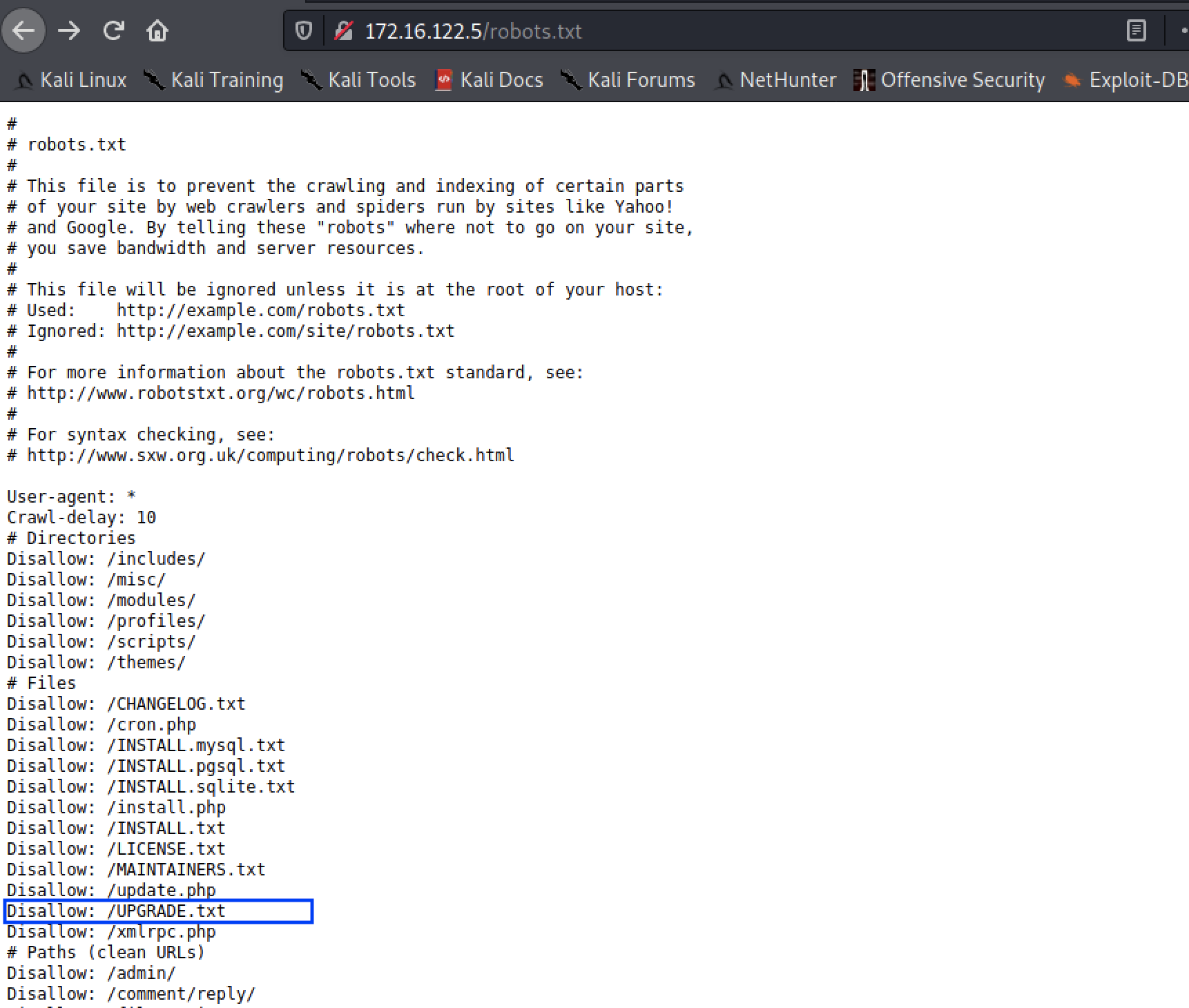This screenshot has height=1008, width=1189.
Task: Click the '# Directories' comment line
Action: click(71, 538)
